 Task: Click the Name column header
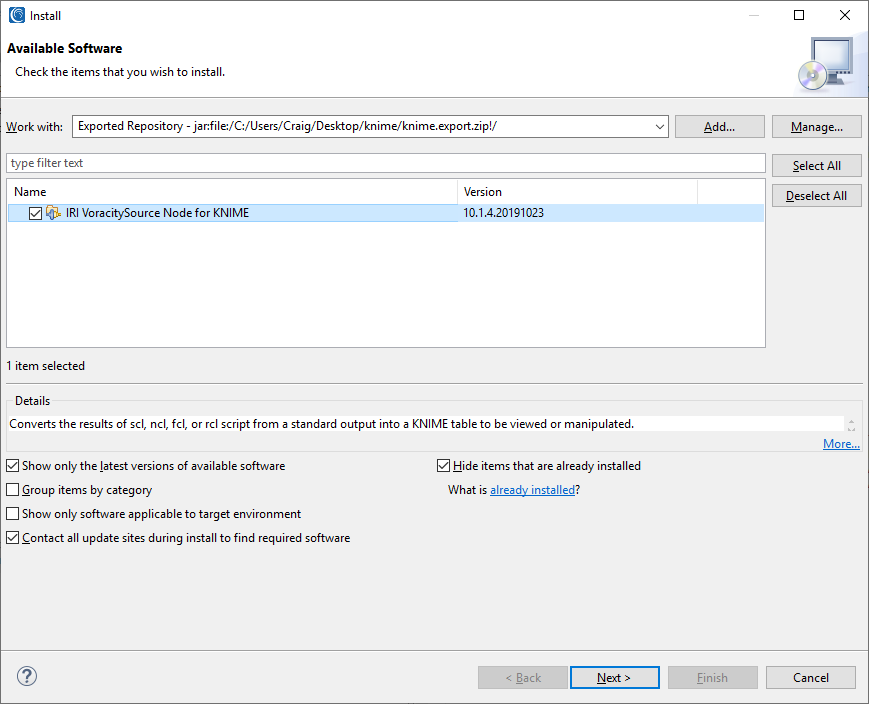(x=233, y=192)
